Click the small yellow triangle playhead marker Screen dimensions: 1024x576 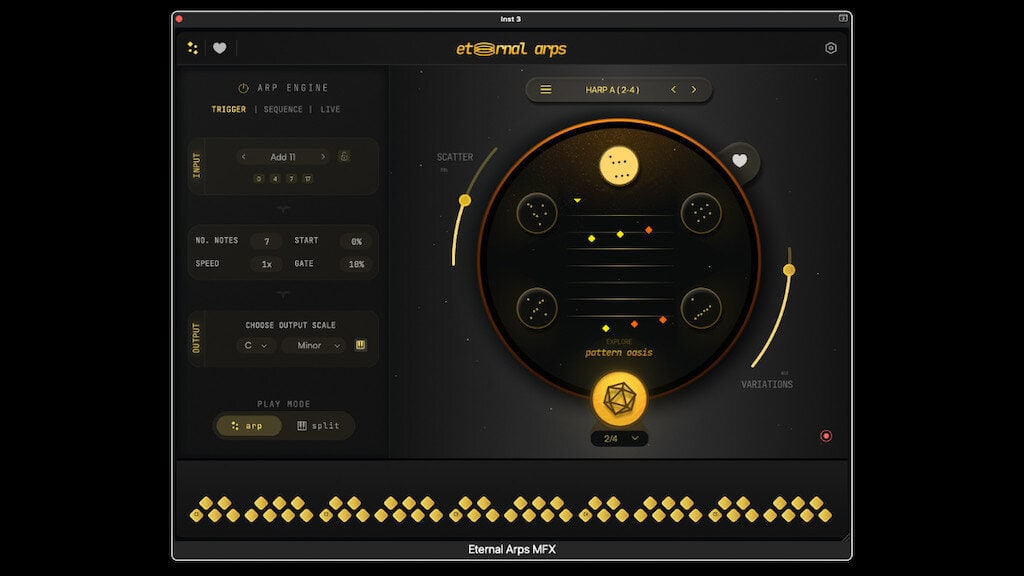click(577, 200)
